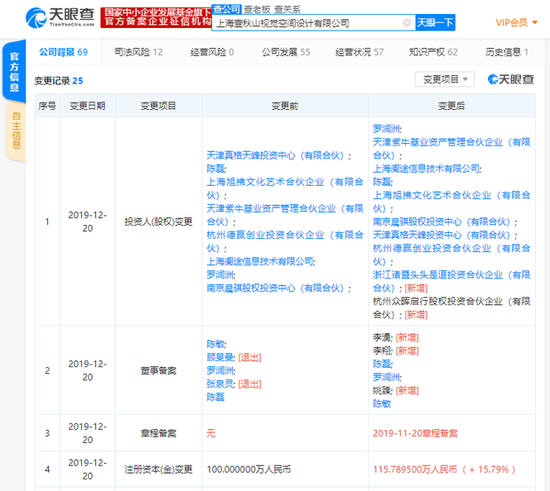Open the 司法风险 12 tab

point(139,52)
